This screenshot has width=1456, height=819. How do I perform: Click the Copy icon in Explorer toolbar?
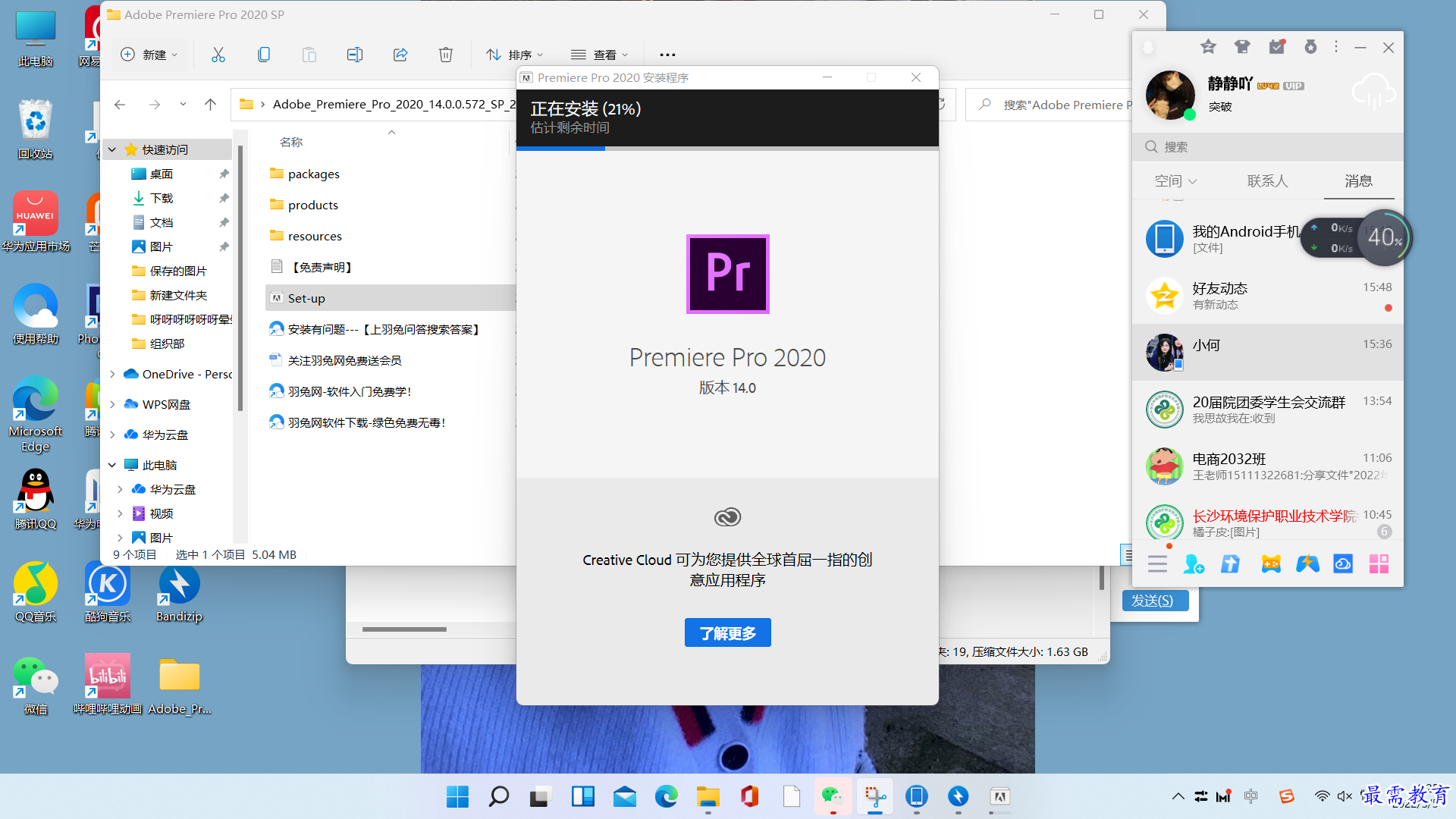pos(264,55)
